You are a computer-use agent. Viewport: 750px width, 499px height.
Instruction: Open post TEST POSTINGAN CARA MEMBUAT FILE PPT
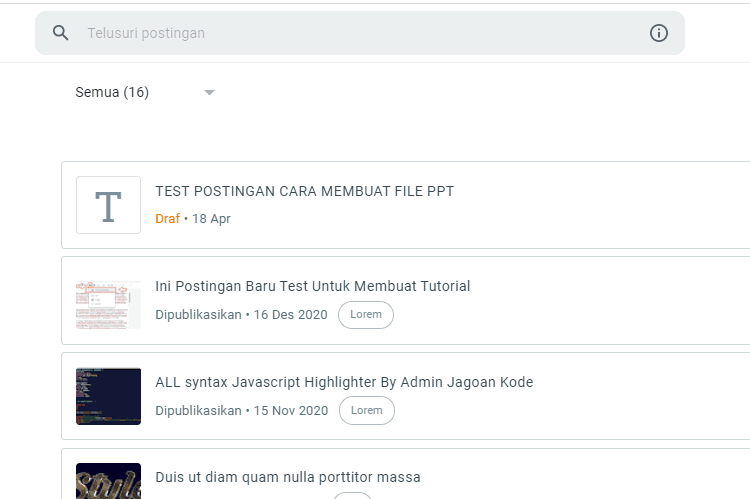[x=305, y=191]
